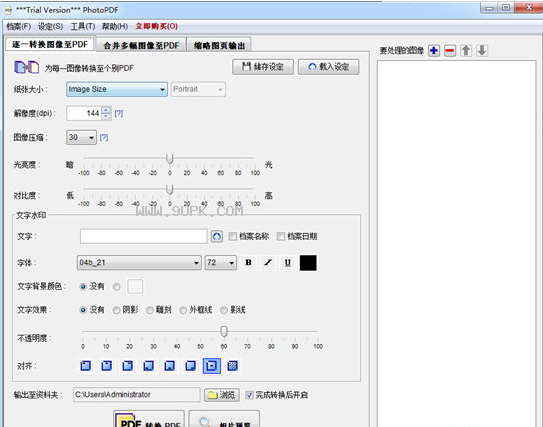Align watermark to top-center
This screenshot has width=543, height=427.
107,366
